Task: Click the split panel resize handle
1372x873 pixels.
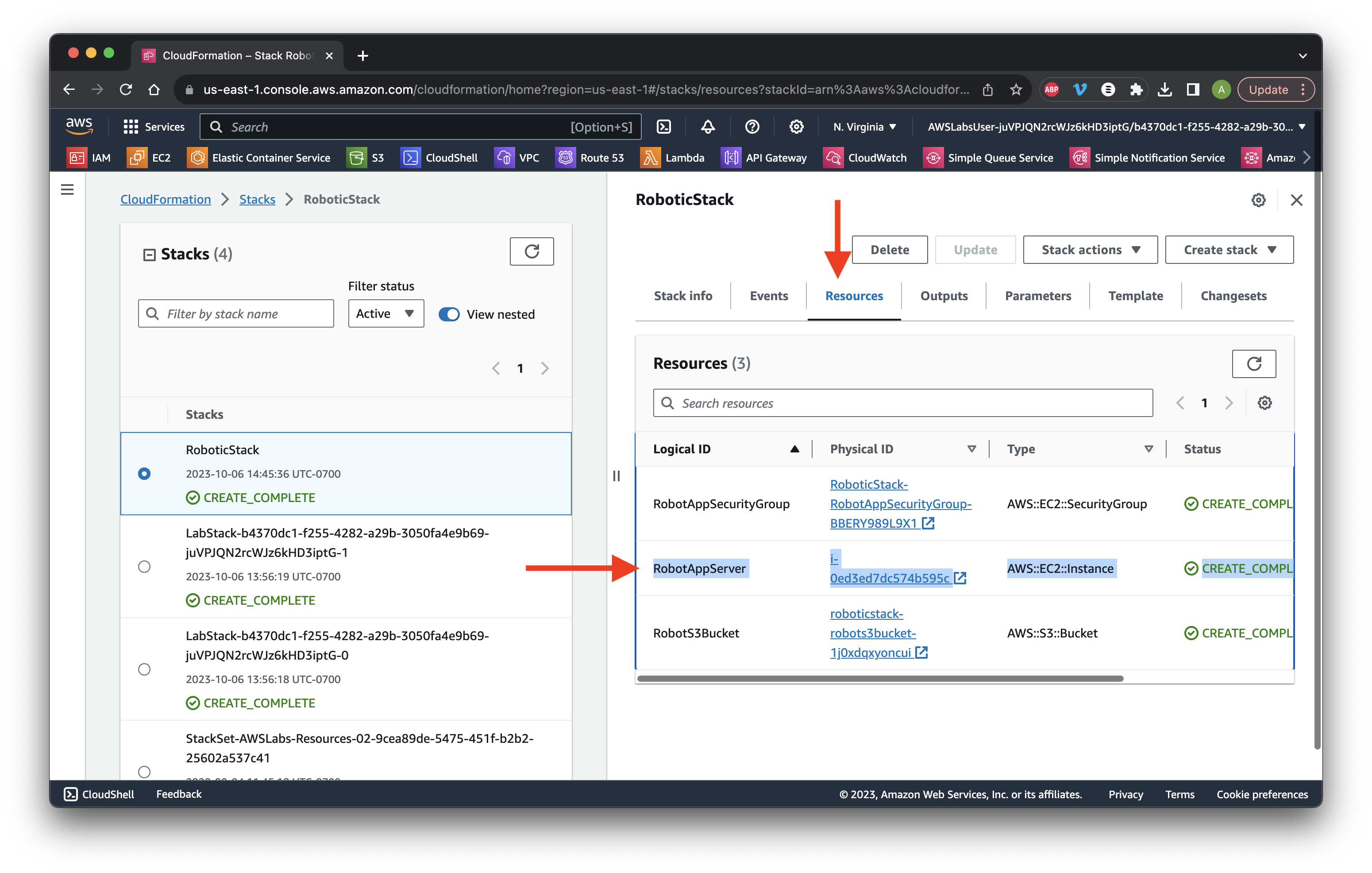Action: [x=616, y=476]
